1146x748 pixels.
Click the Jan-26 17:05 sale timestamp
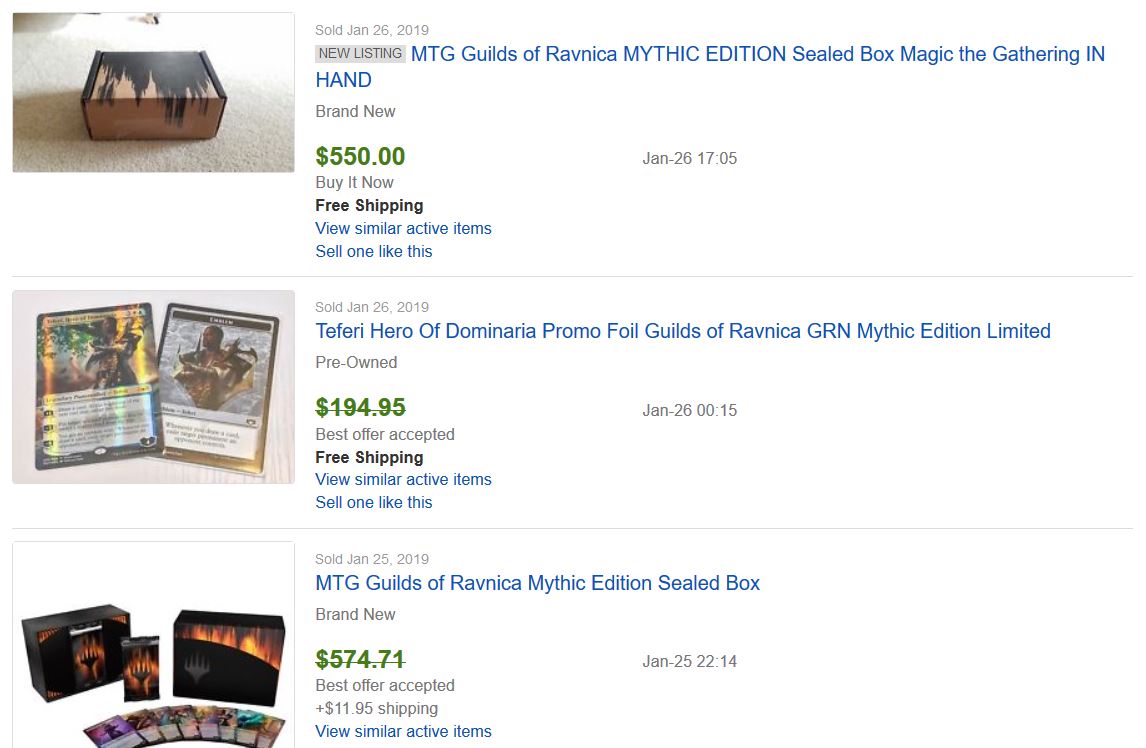click(689, 158)
